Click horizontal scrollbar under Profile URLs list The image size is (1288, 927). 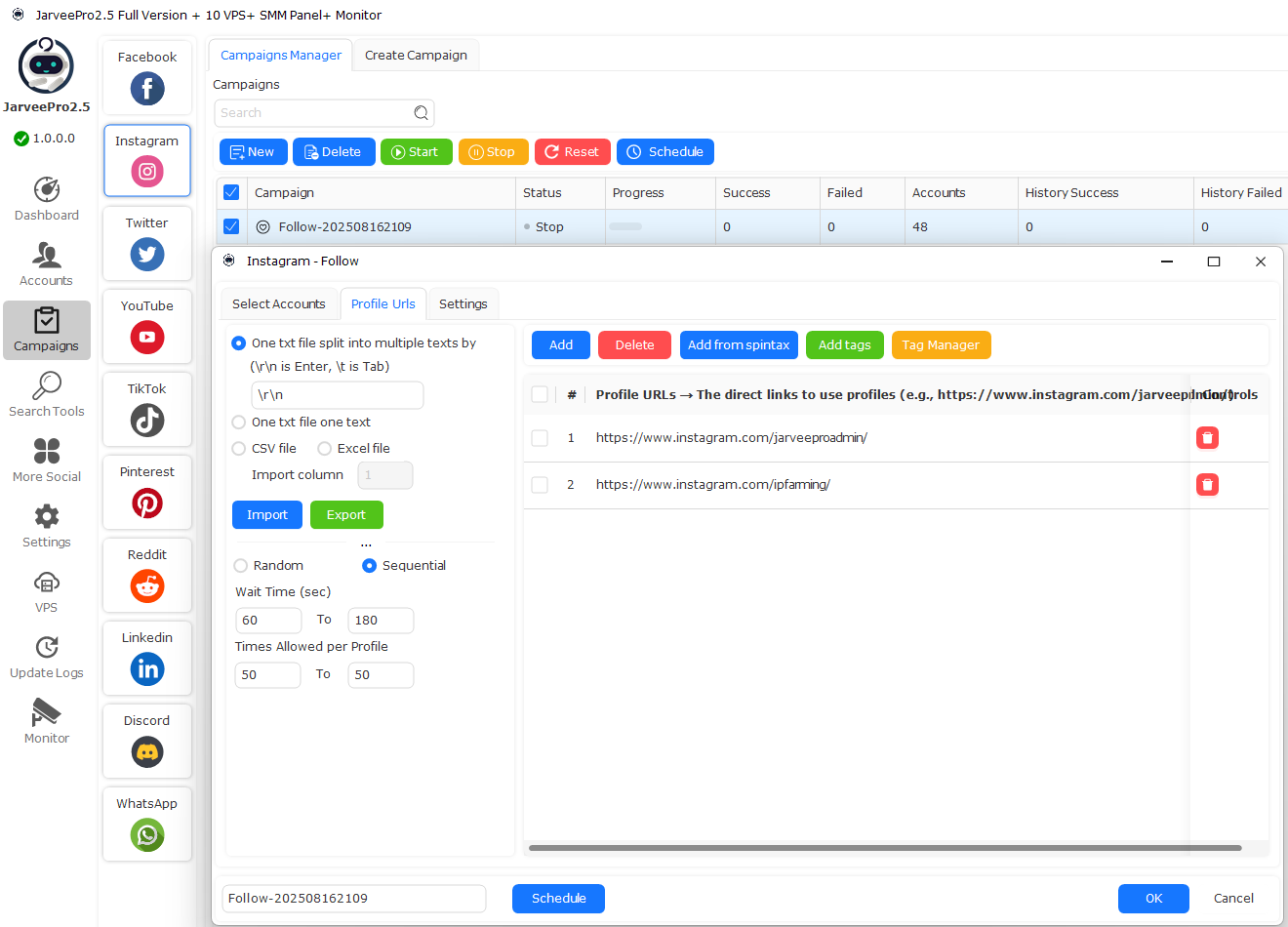pyautogui.click(x=885, y=848)
